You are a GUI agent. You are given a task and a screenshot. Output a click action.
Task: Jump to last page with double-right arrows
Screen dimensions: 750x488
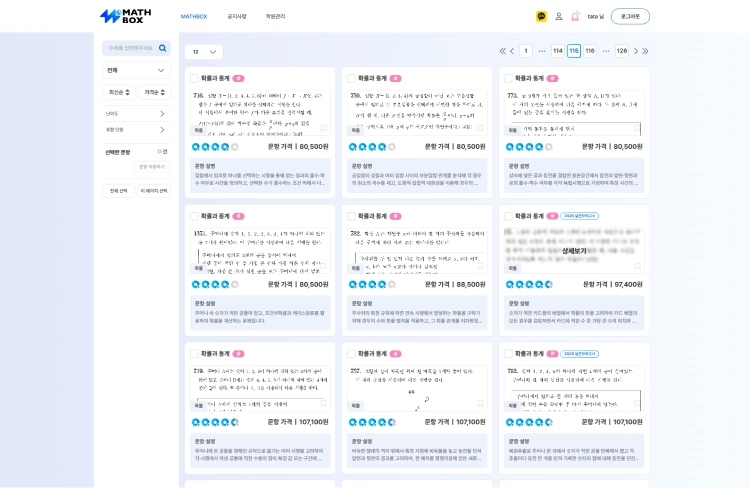coord(645,51)
